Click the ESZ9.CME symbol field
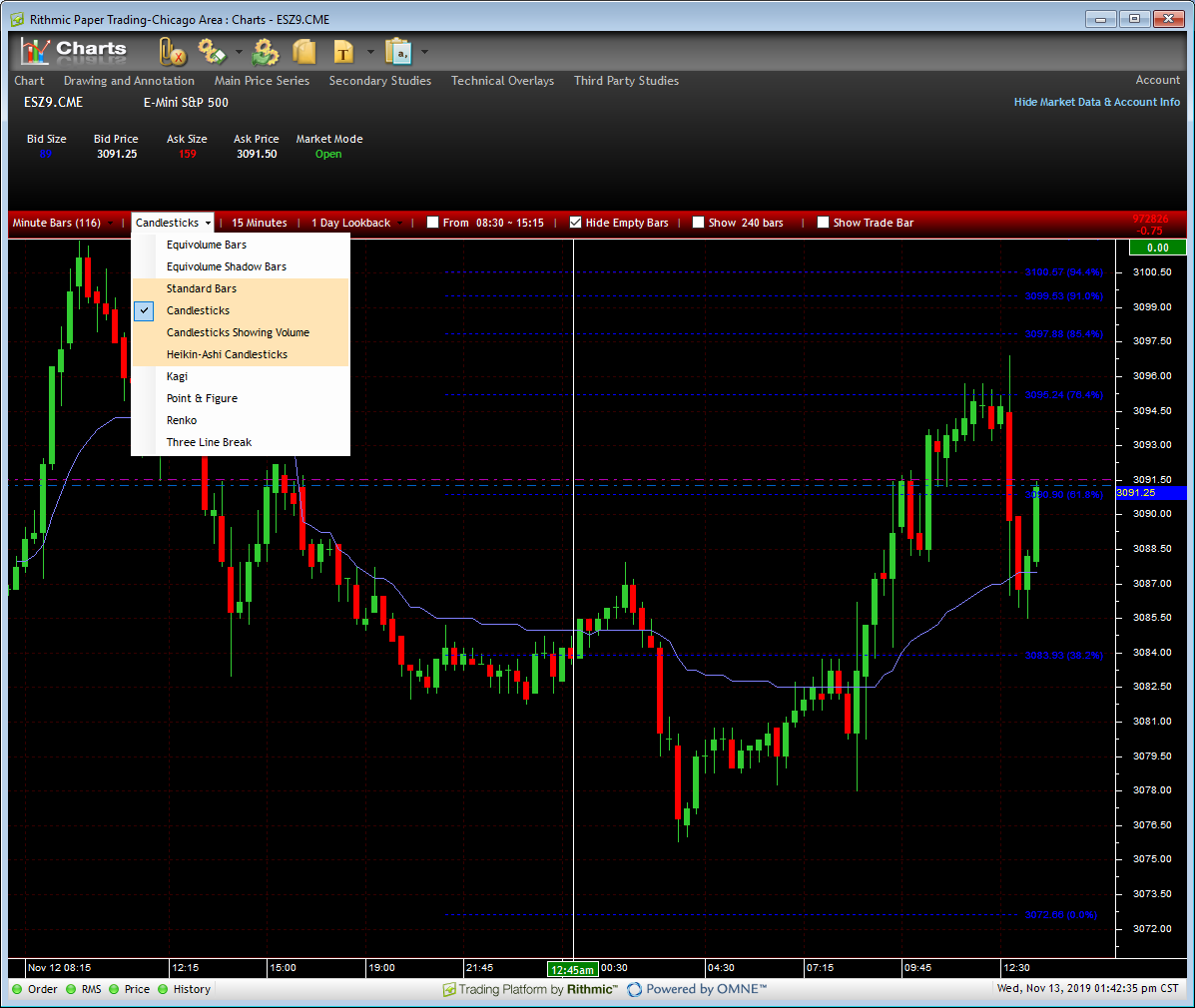The image size is (1195, 1008). click(x=53, y=102)
